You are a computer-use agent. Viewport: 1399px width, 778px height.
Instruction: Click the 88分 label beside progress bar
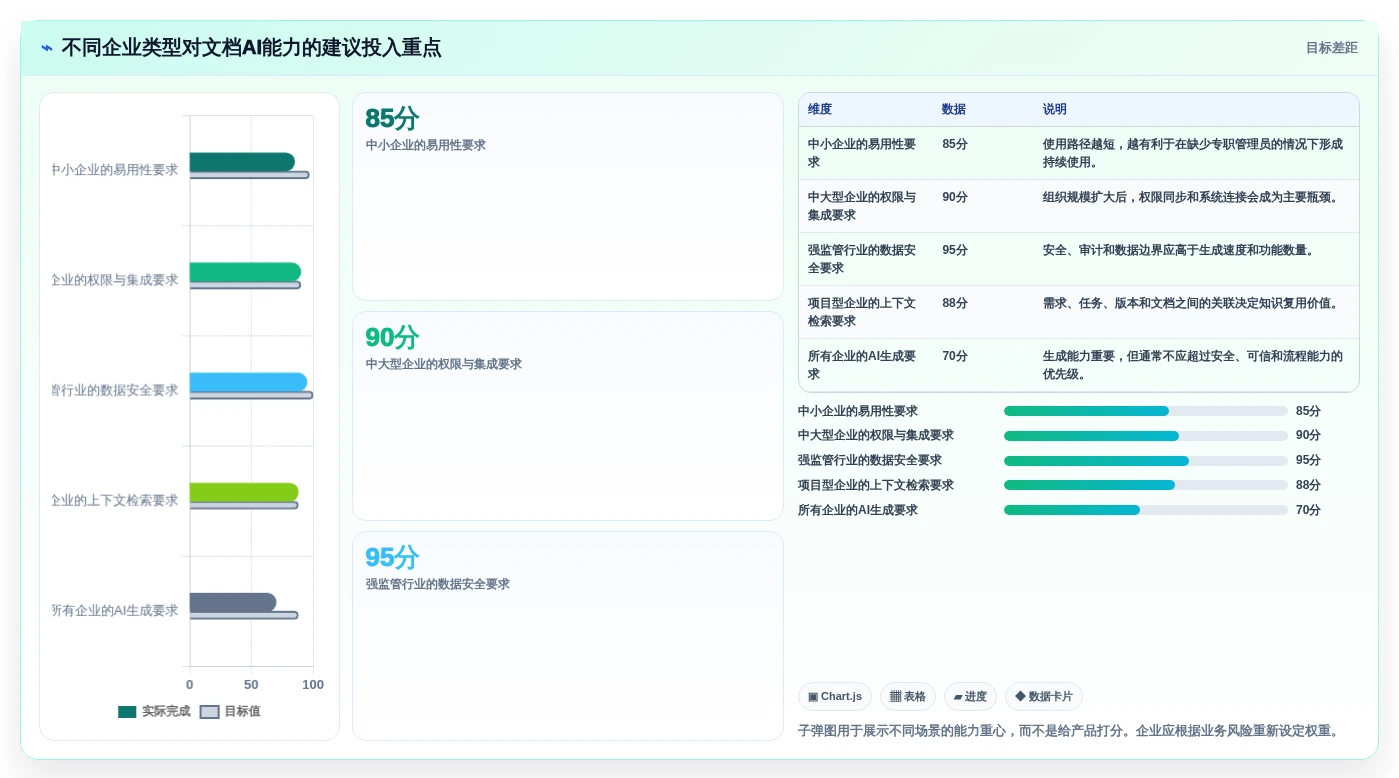pyautogui.click(x=1308, y=485)
